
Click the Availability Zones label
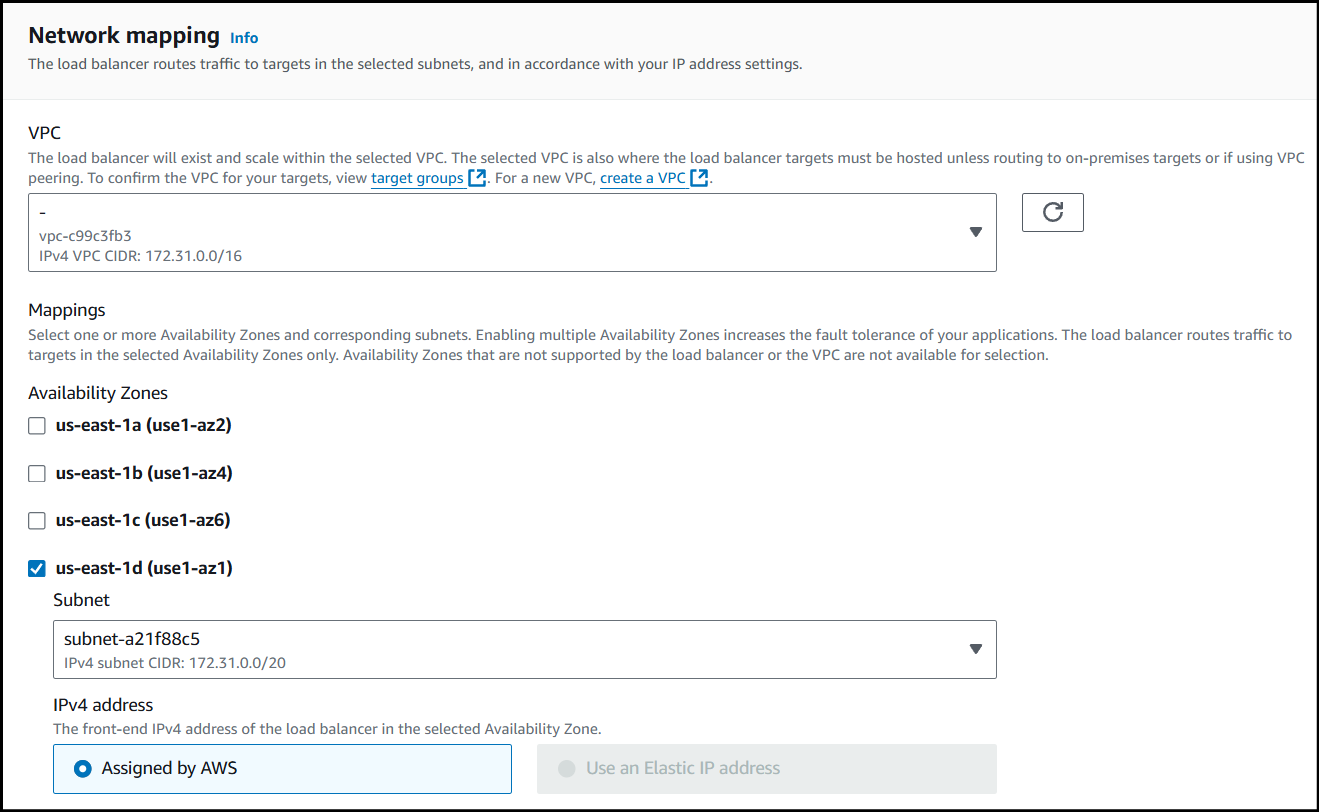(98, 393)
